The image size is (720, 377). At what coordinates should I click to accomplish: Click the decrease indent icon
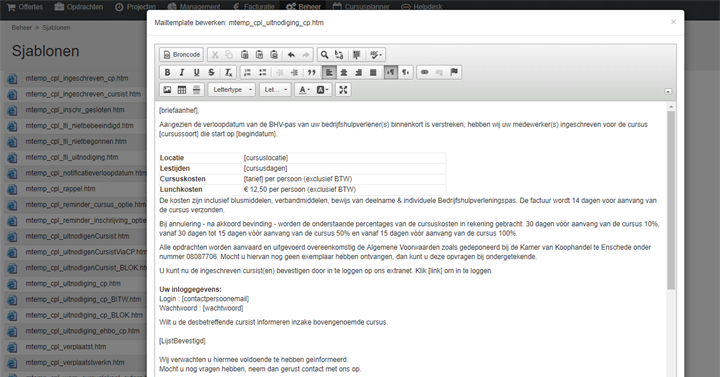(x=279, y=72)
